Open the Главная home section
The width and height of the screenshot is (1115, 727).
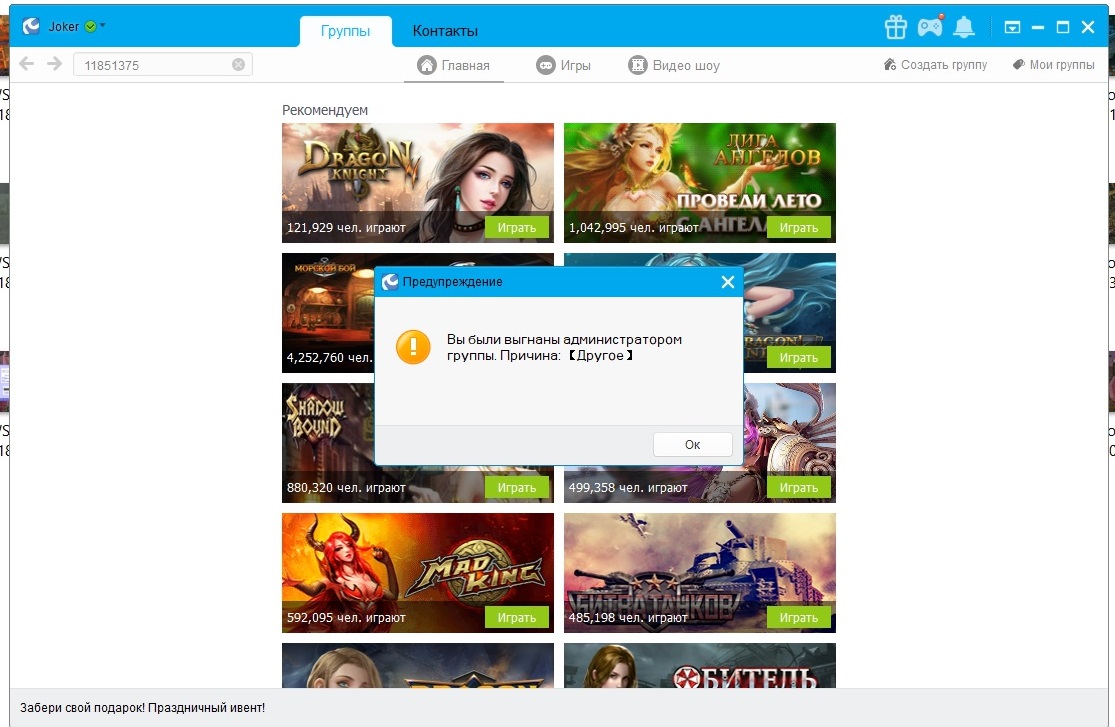(x=454, y=65)
